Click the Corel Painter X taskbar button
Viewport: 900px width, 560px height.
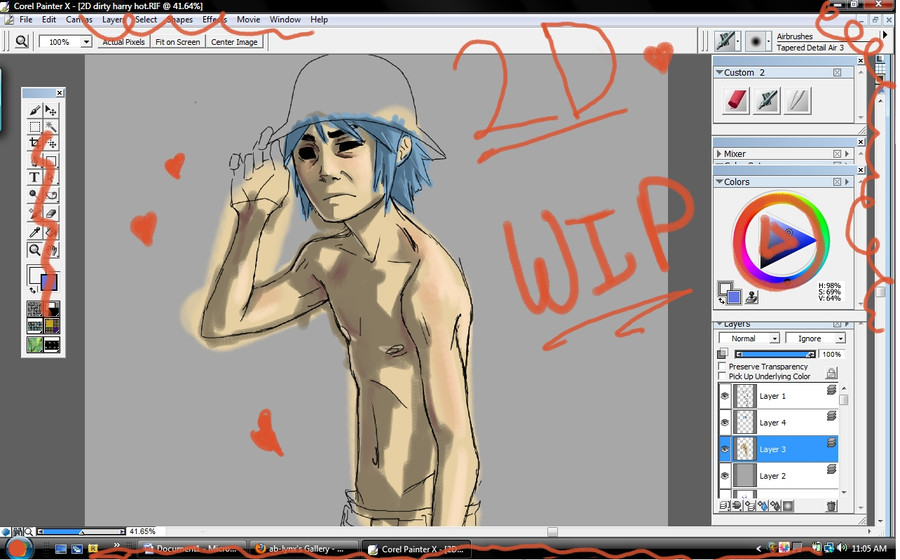coord(417,549)
